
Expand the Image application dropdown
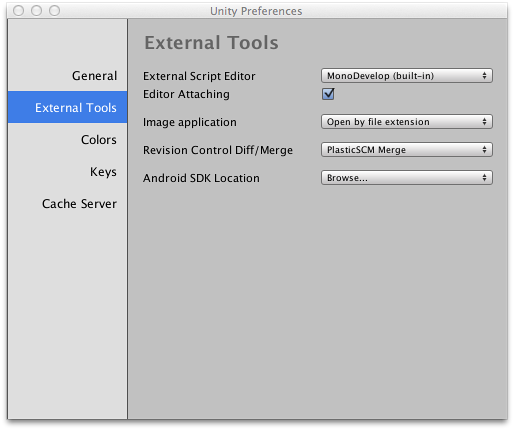click(407, 122)
